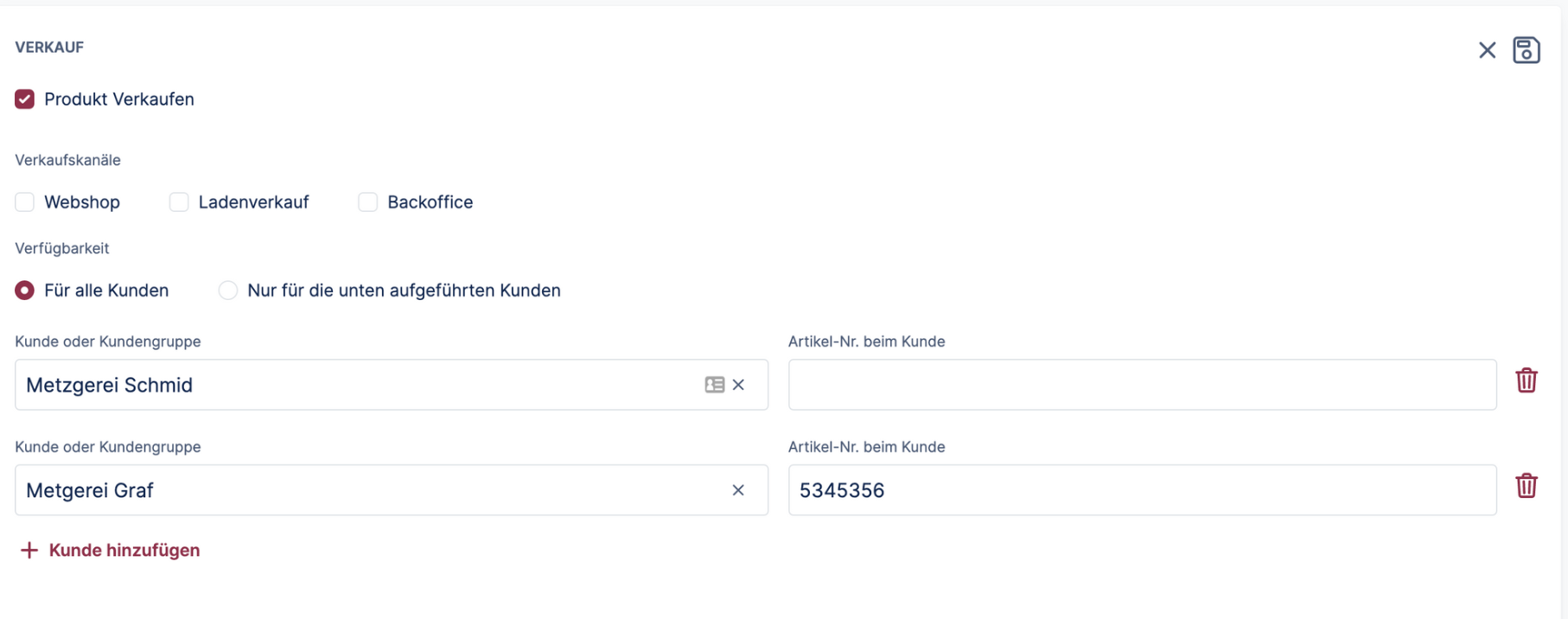Uncheck Produkt Verkaufen checkbox
This screenshot has height=619, width=1568.
[x=25, y=99]
